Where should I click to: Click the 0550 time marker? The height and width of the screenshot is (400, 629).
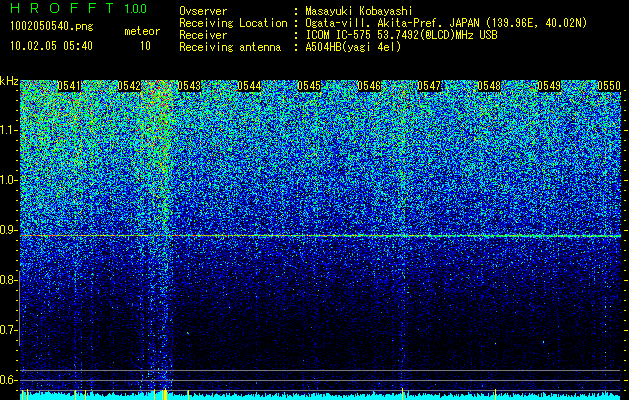pyautogui.click(x=609, y=86)
